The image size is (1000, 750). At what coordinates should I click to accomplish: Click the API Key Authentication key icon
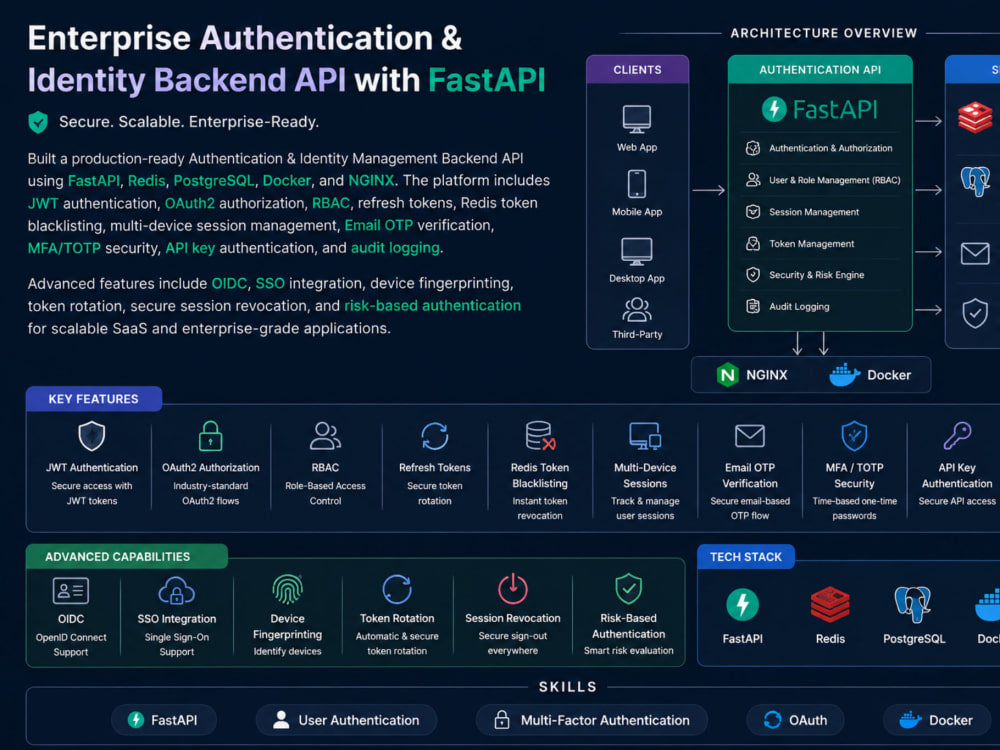957,436
